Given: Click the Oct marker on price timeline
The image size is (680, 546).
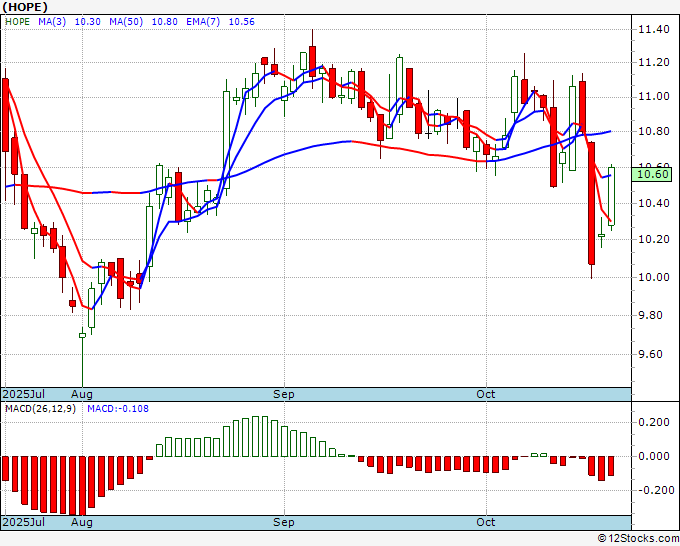Looking at the screenshot, I should tap(485, 394).
